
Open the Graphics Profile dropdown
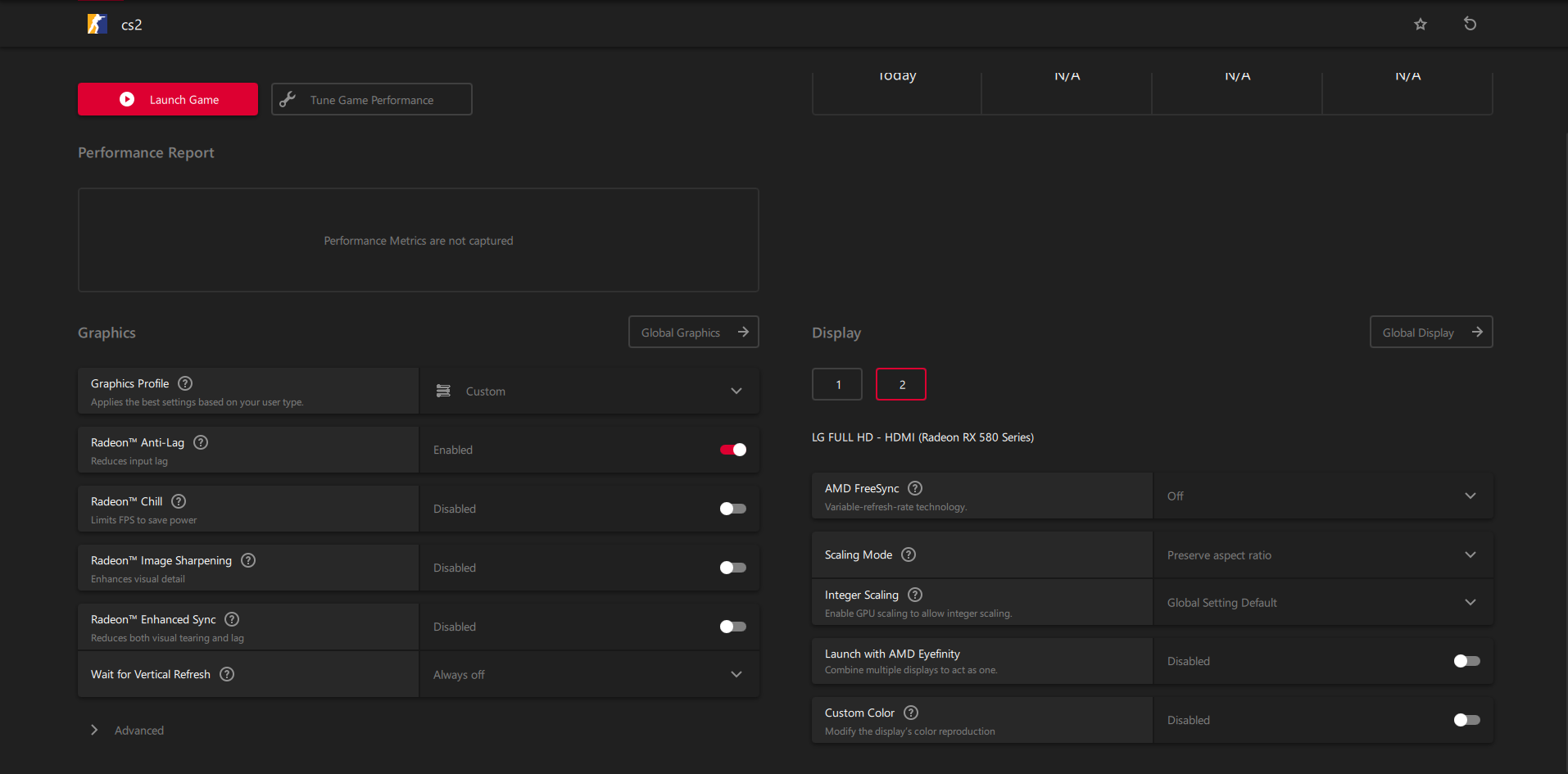click(589, 391)
